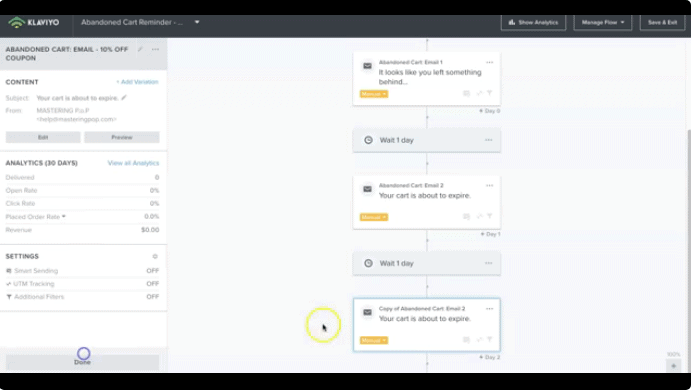The width and height of the screenshot is (693, 390).
Task: Select Abandoned Cart: Email 2 card title
Action: coord(411,185)
